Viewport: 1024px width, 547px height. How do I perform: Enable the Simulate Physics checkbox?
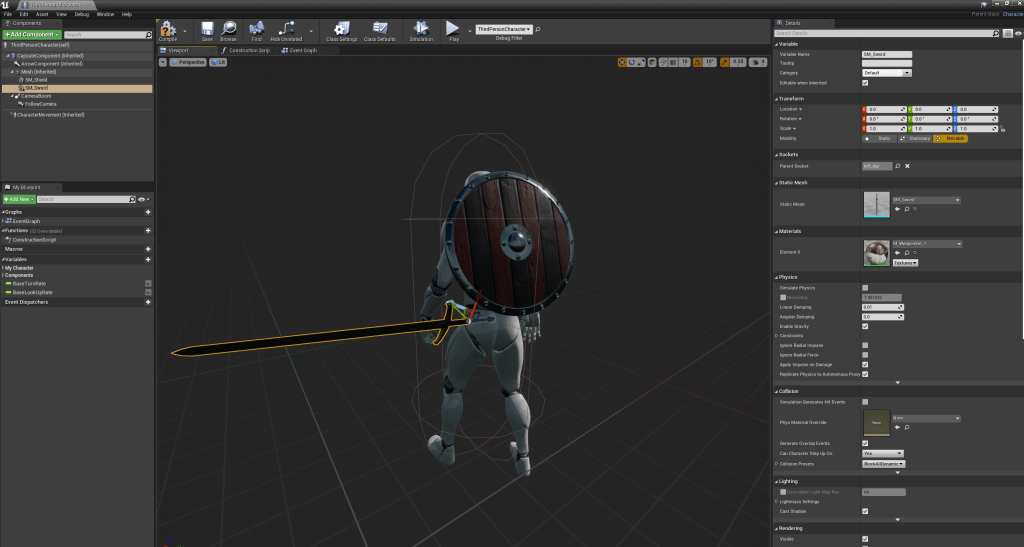pyautogui.click(x=865, y=287)
